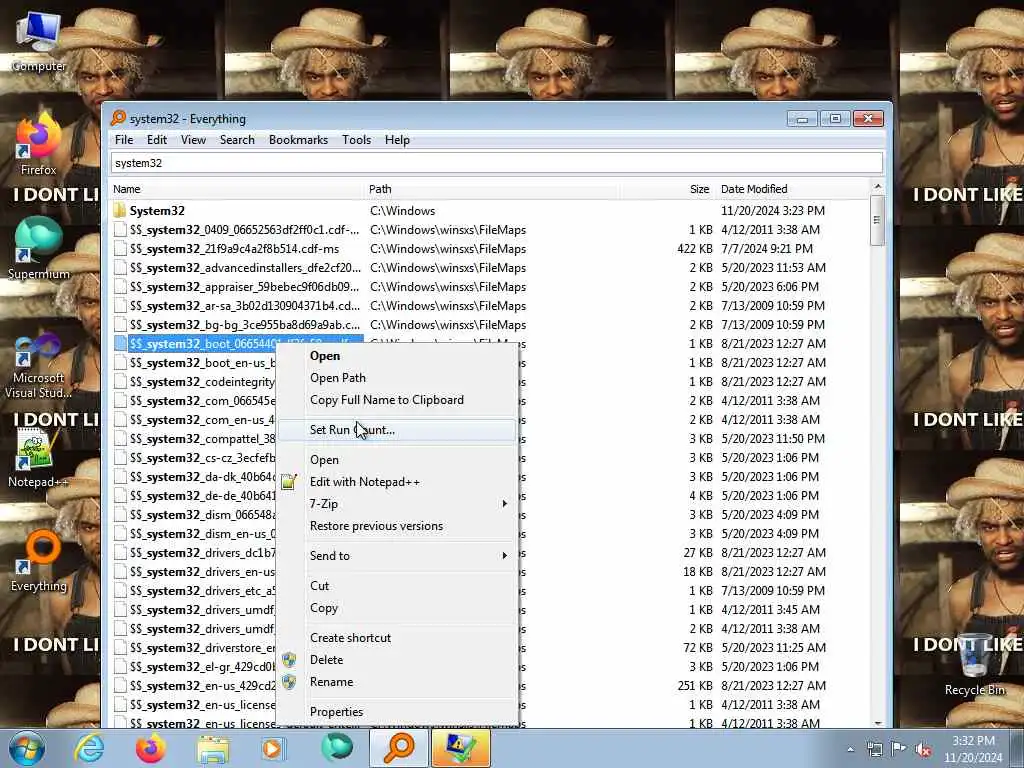1024x768 pixels.
Task: Choose Open Path in context menu
Action: (x=396, y=378)
